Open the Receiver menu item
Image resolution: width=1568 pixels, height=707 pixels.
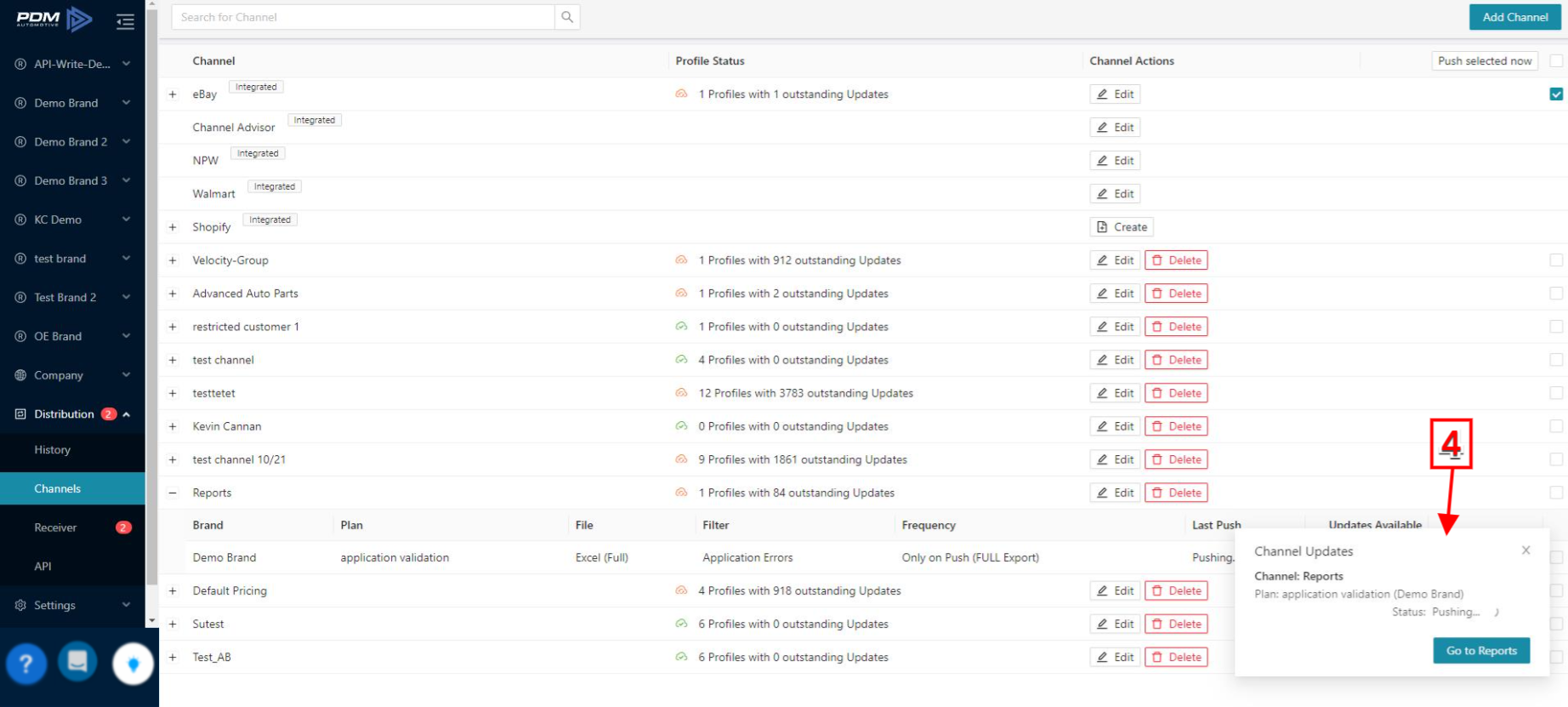point(56,527)
